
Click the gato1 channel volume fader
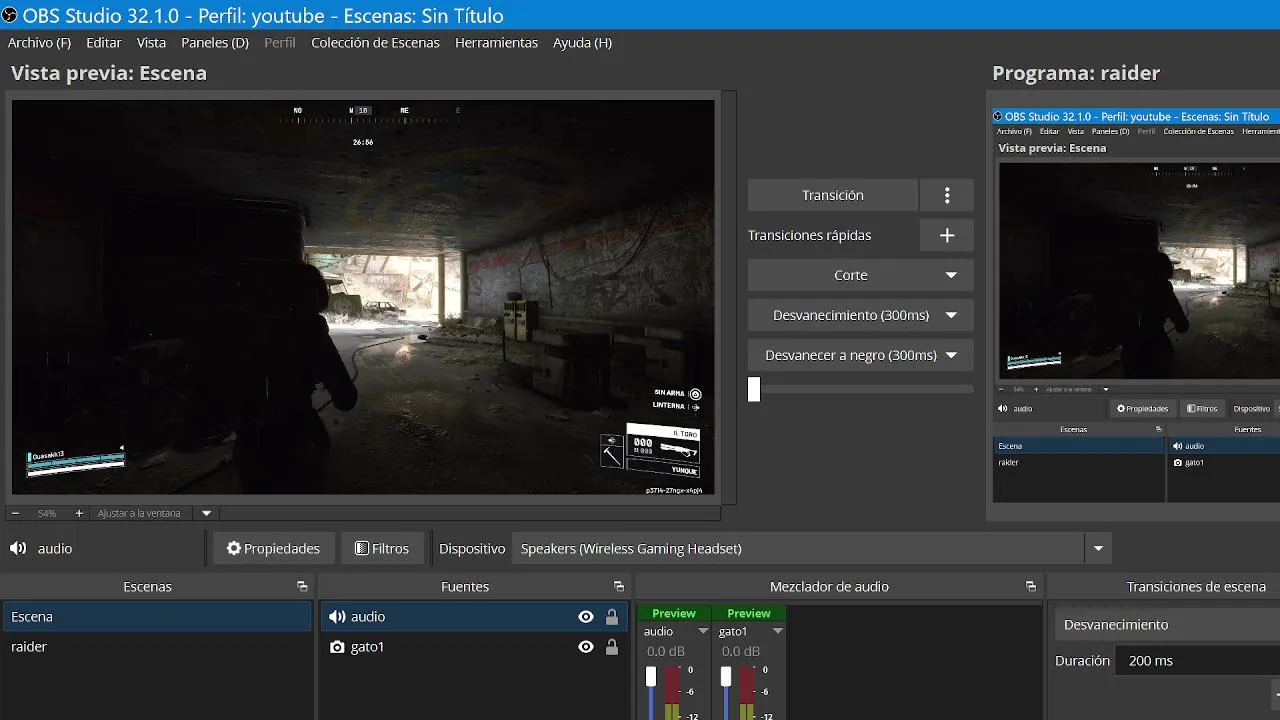(x=726, y=677)
